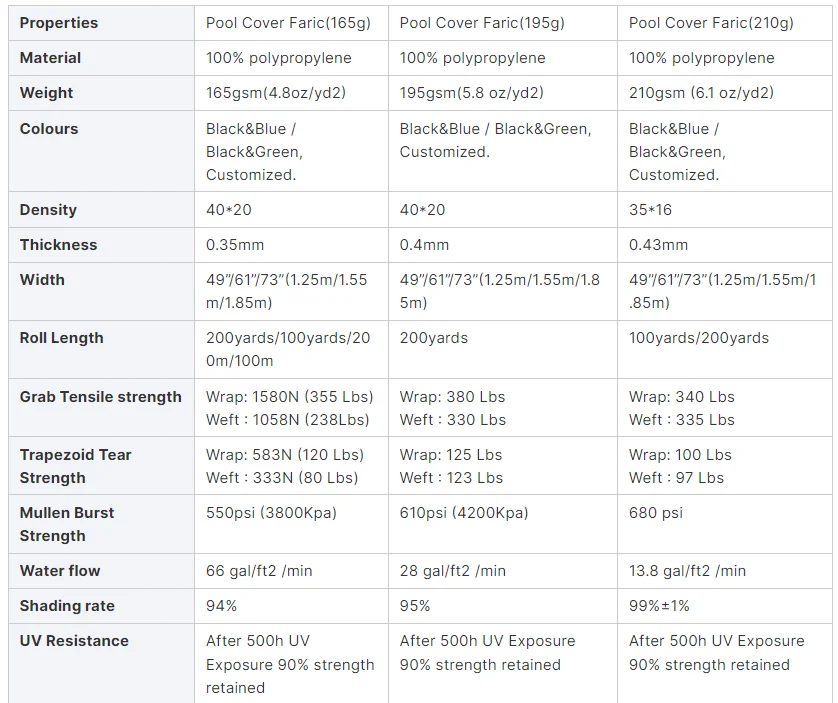838x703 pixels.
Task: Click the 550psi (3800Kpa) burst strength cell
Action: tap(271, 513)
